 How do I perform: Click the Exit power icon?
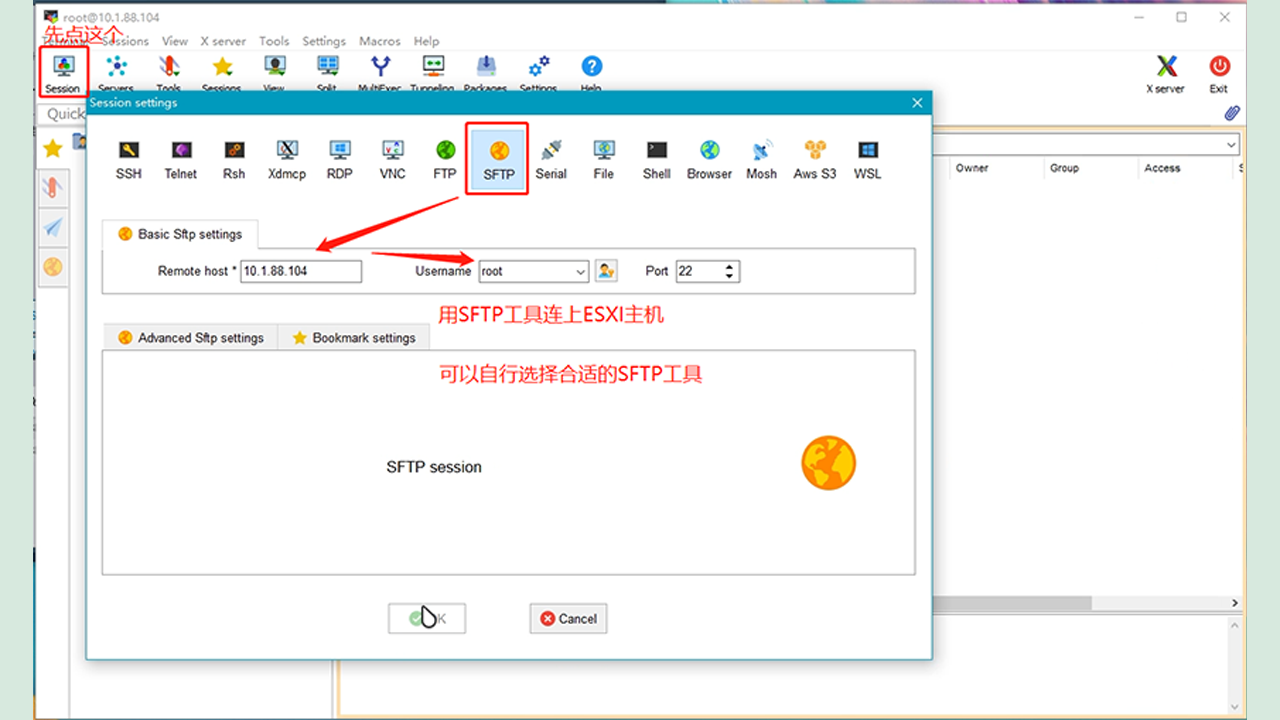[x=1219, y=74]
